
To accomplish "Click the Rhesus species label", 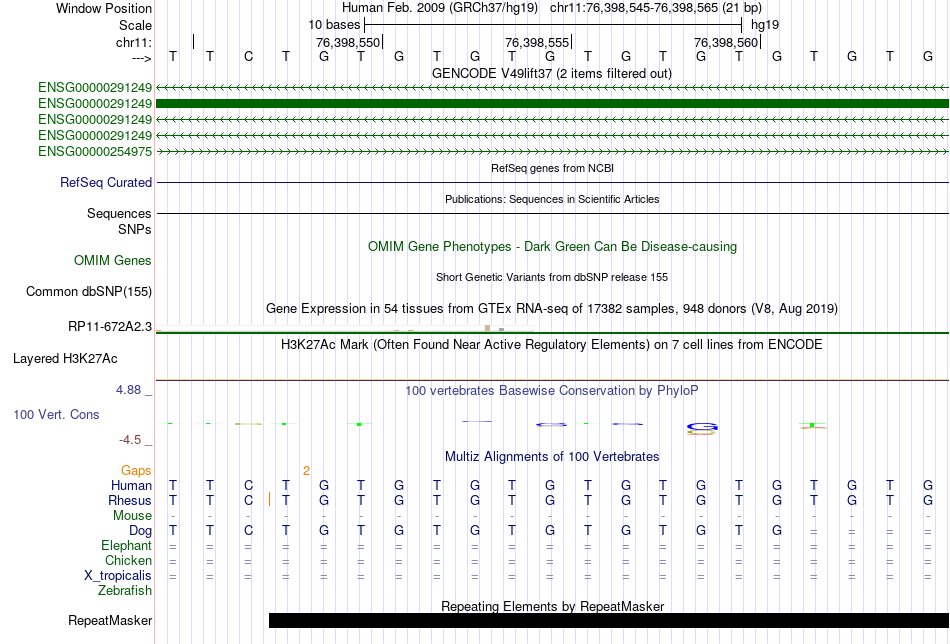I will 130,501.
